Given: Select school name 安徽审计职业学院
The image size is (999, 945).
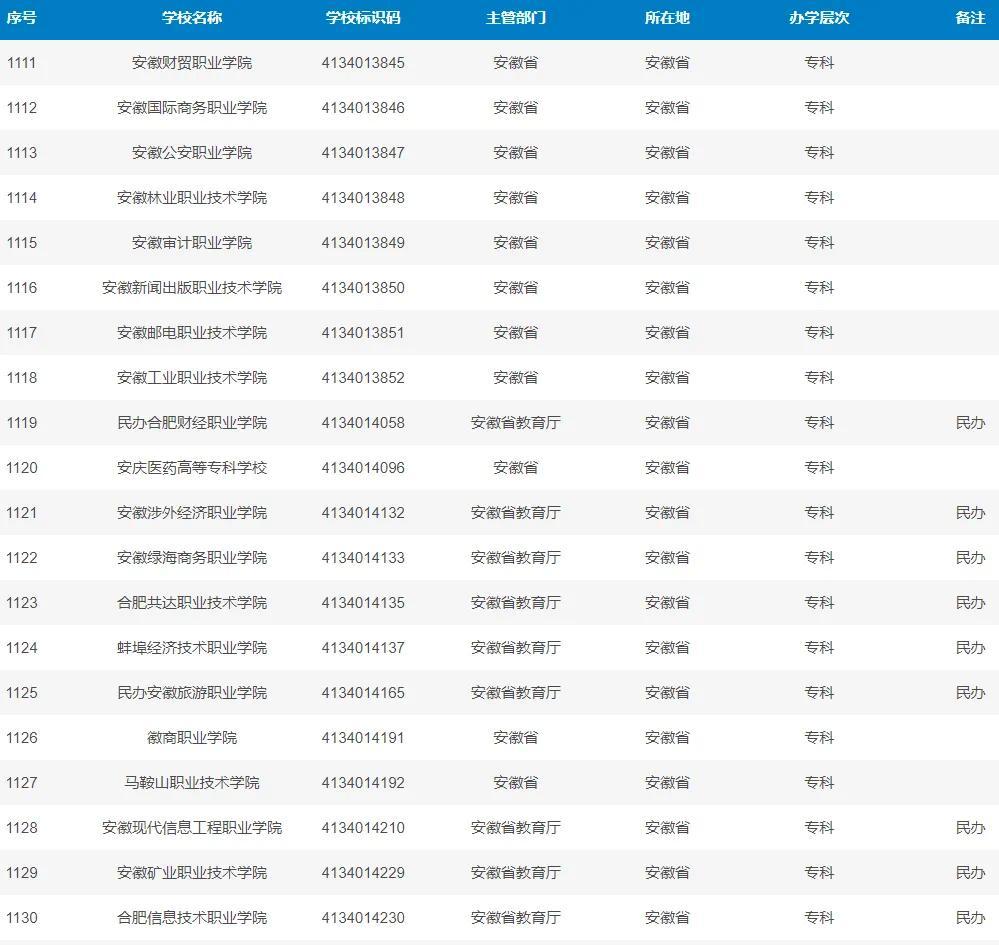Looking at the screenshot, I should point(192,243).
